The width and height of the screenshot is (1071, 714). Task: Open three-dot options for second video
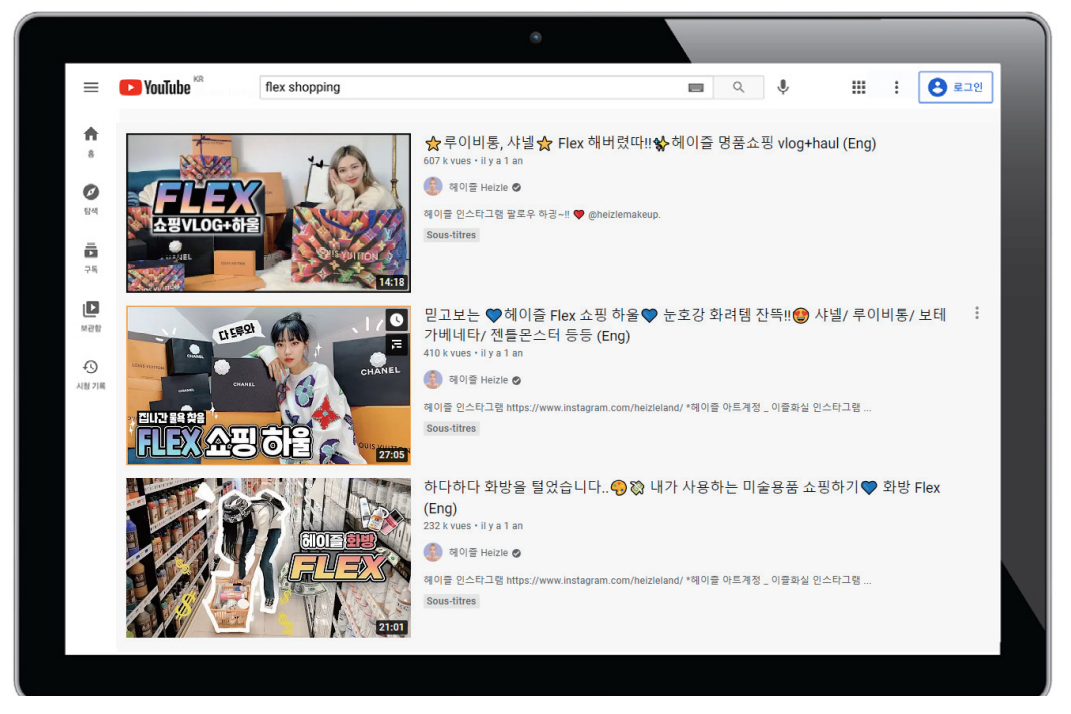pyautogui.click(x=976, y=314)
